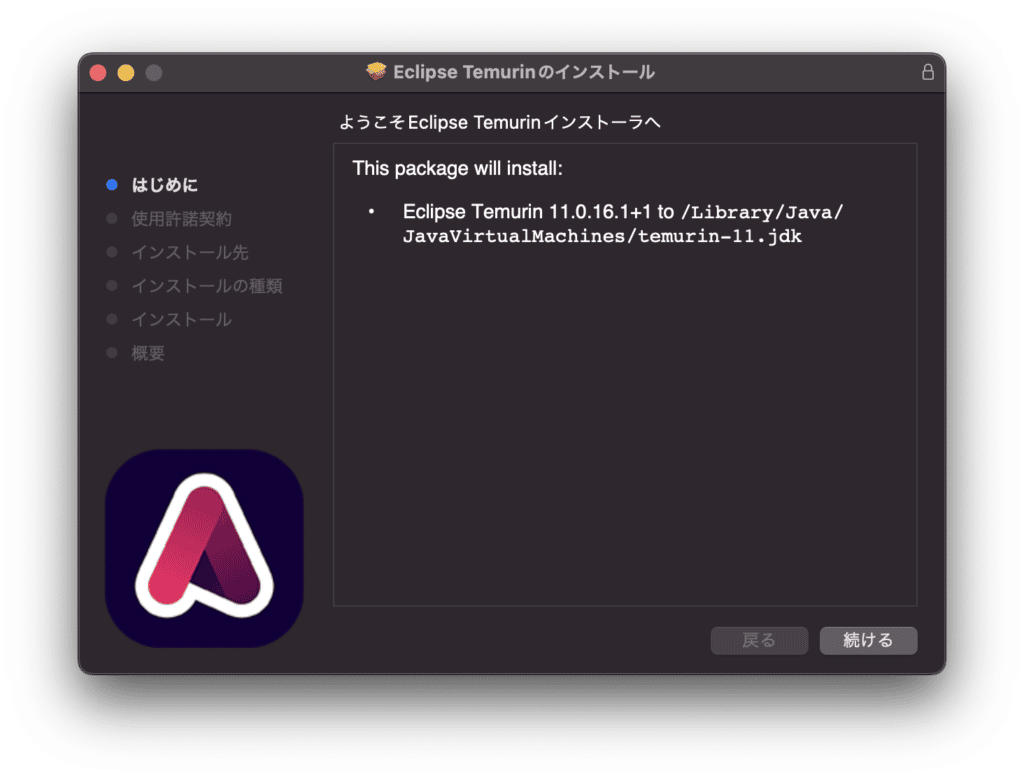Click the package icon in the title bar

[376, 71]
